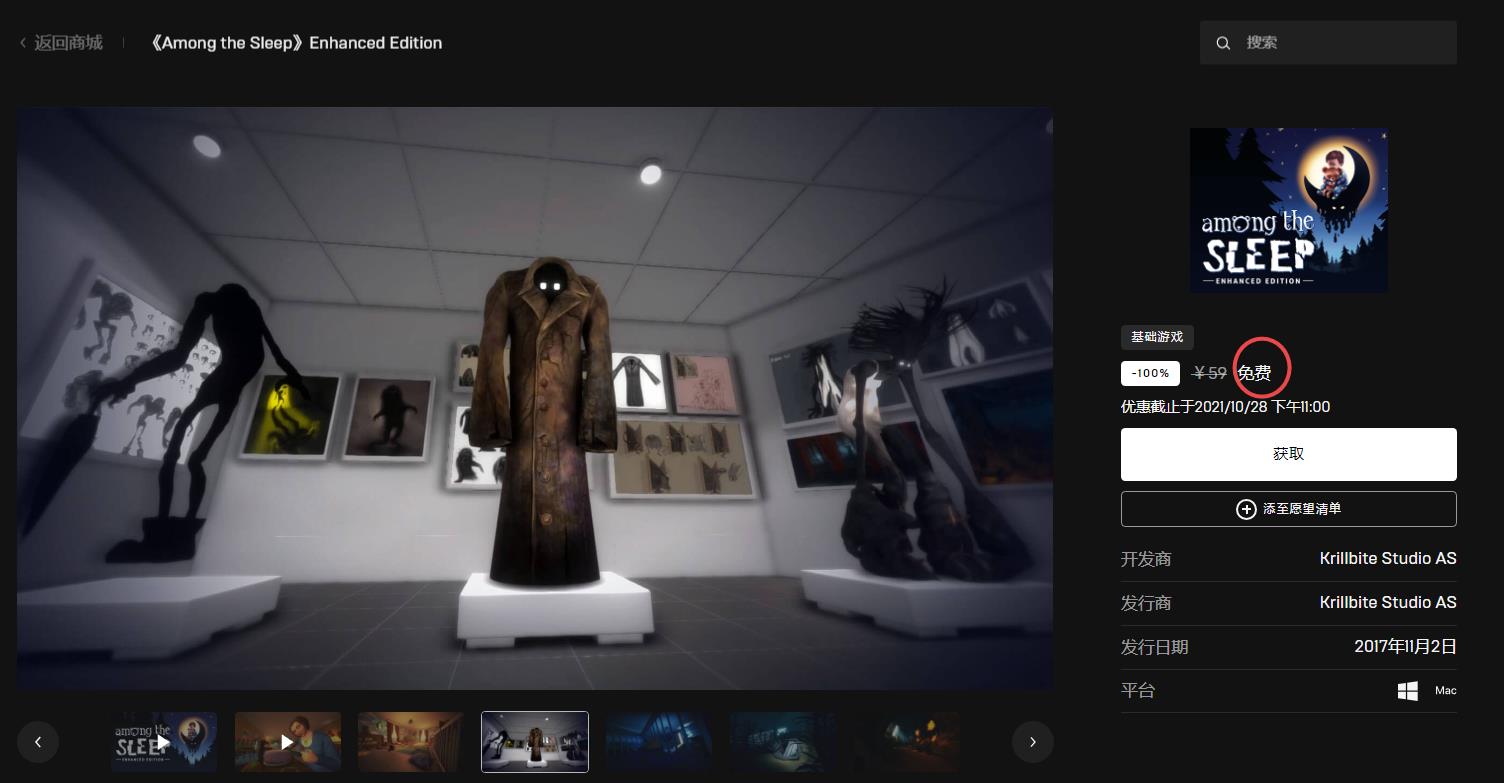The image size is (1504, 783).
Task: Click the Windows platform icon
Action: tap(1408, 691)
